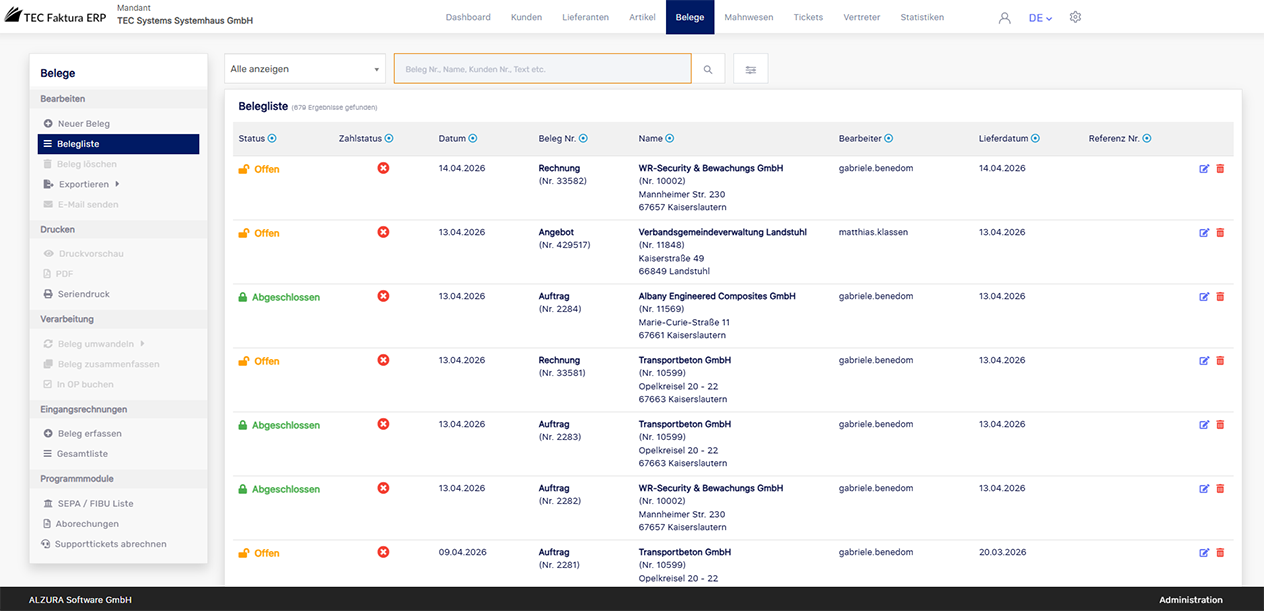Click the search magnifier icon button

[x=708, y=69]
